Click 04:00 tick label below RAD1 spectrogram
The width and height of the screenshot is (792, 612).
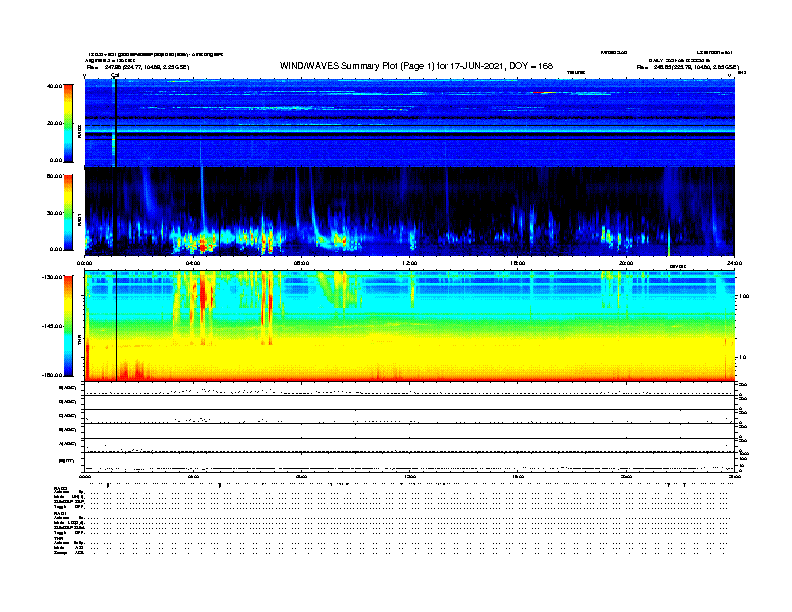[x=193, y=263]
